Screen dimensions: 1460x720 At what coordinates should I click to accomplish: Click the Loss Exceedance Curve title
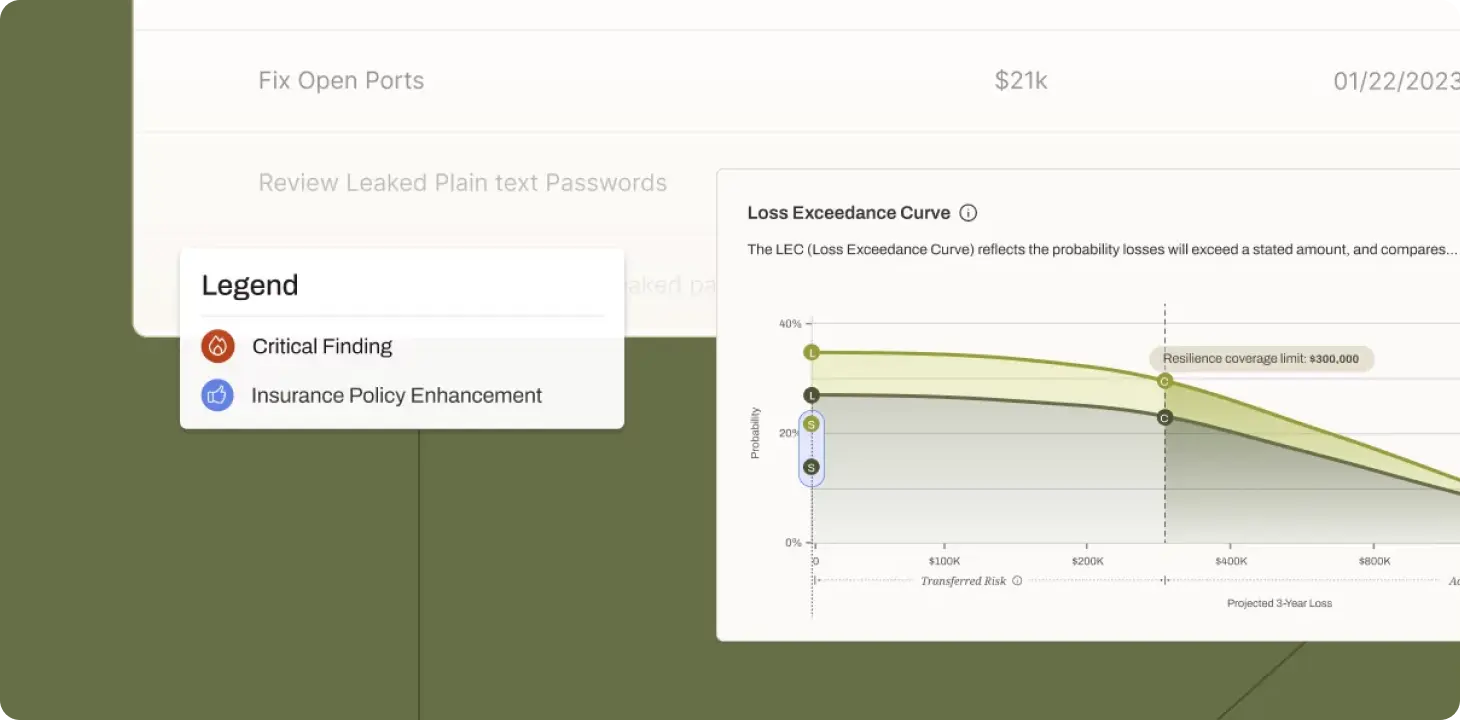(x=848, y=213)
